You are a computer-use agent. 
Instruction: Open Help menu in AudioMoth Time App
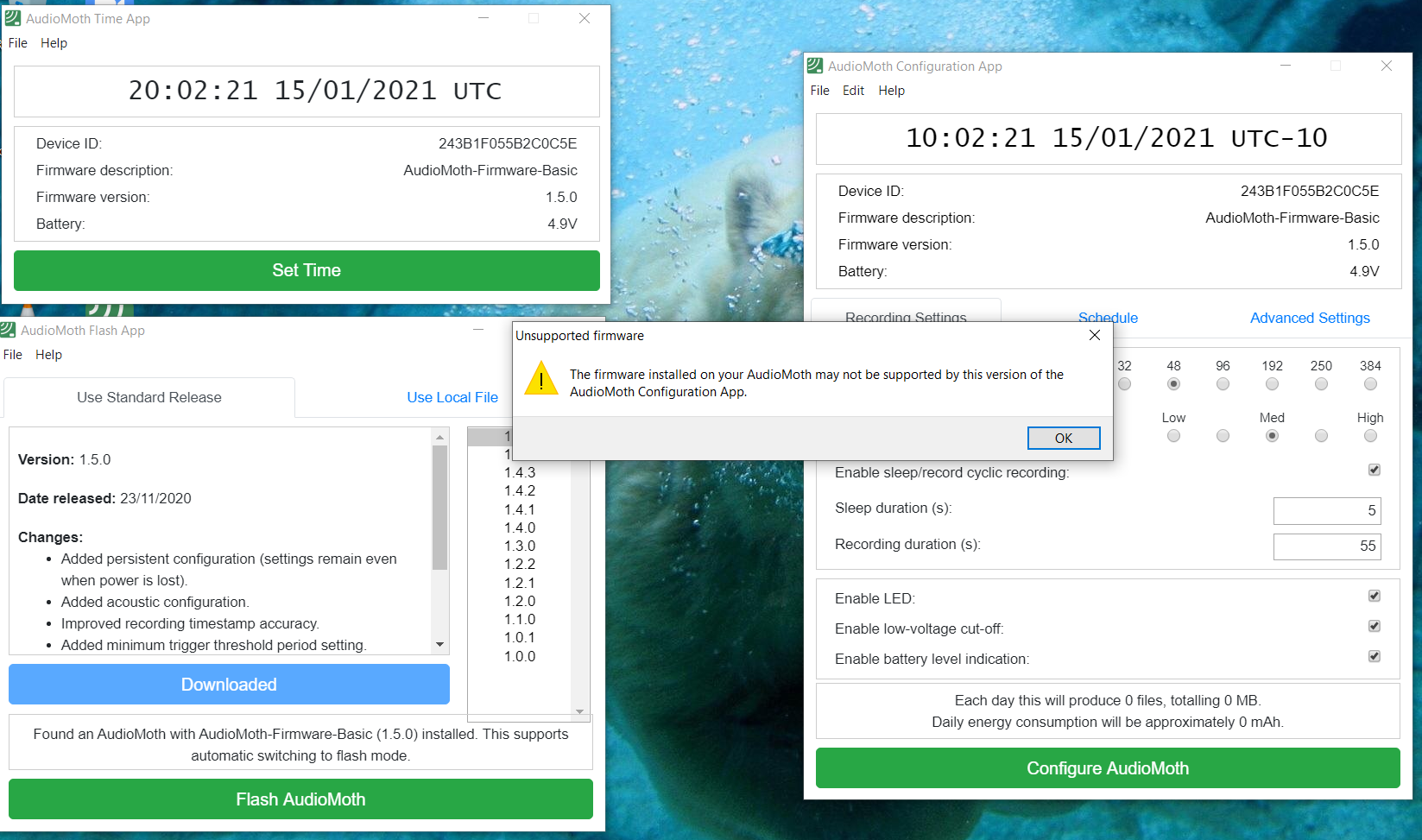point(54,43)
